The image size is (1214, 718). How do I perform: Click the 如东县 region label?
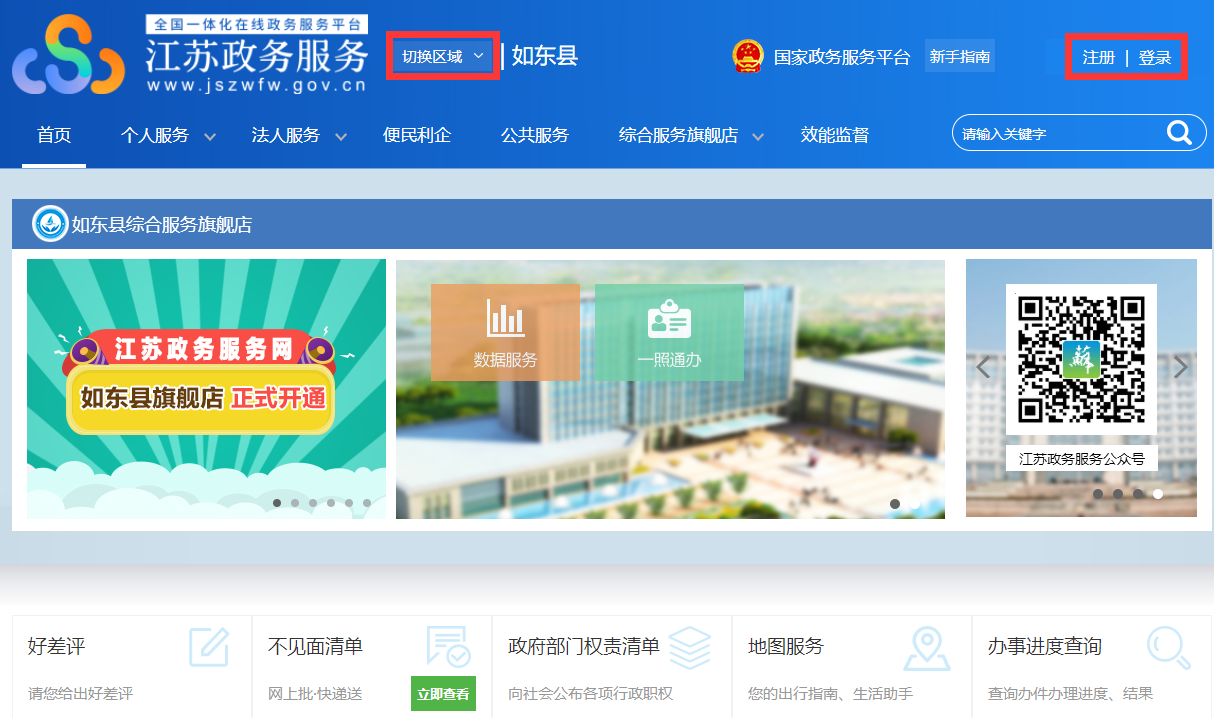point(545,56)
